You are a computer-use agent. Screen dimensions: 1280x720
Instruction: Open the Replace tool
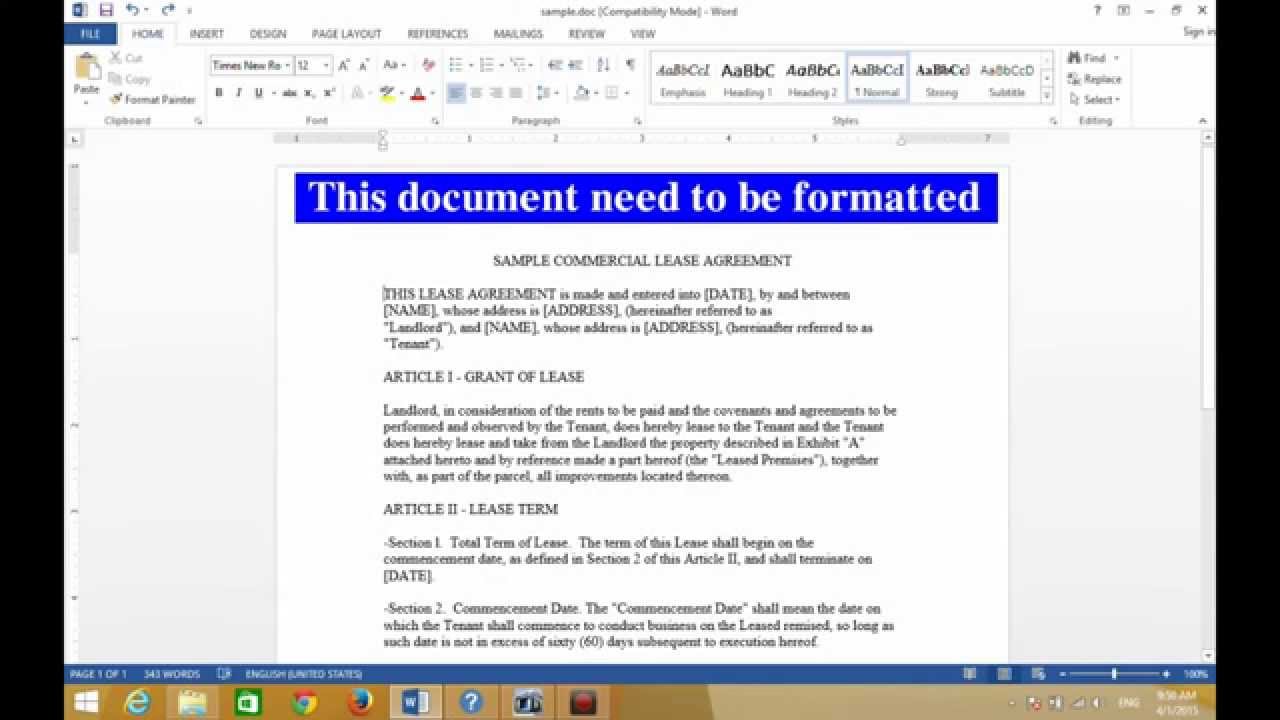[1095, 79]
